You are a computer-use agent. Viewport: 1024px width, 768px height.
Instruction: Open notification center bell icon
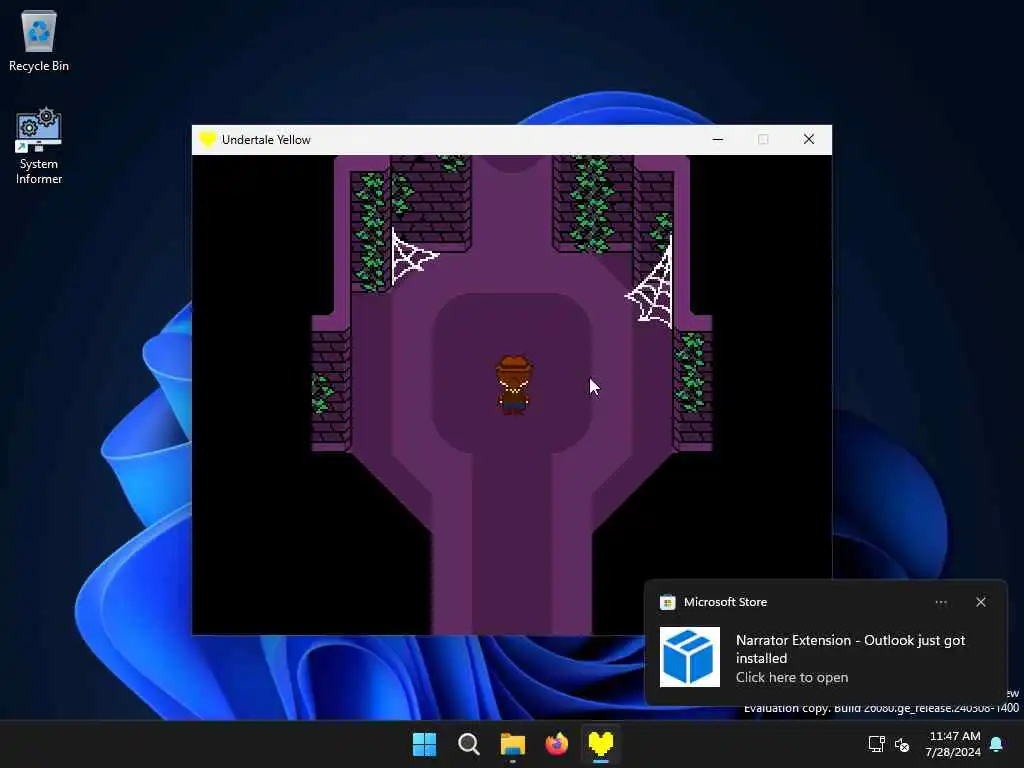997,744
